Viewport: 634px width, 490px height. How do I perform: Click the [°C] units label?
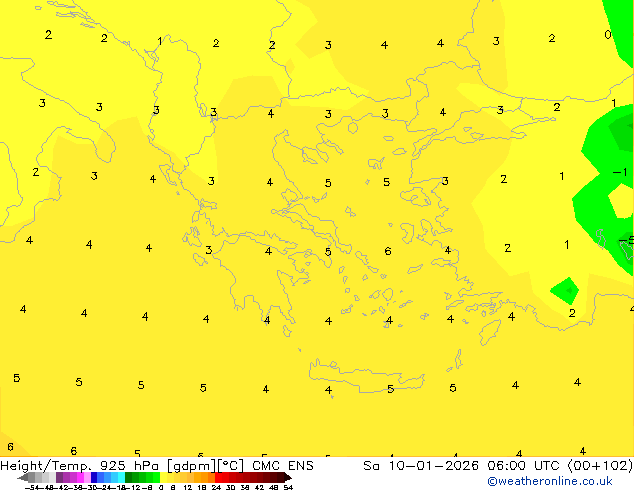(223, 466)
